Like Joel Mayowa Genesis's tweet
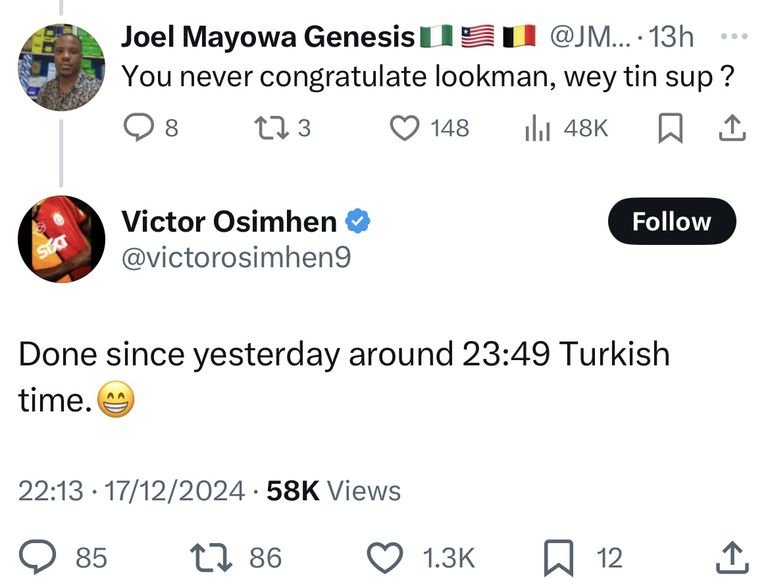This screenshot has height=578, width=770. (404, 128)
